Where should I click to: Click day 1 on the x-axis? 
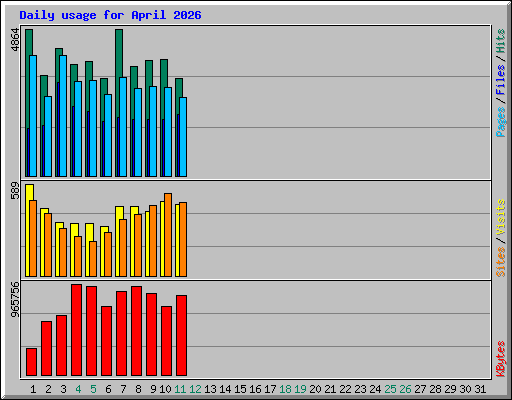33,389
